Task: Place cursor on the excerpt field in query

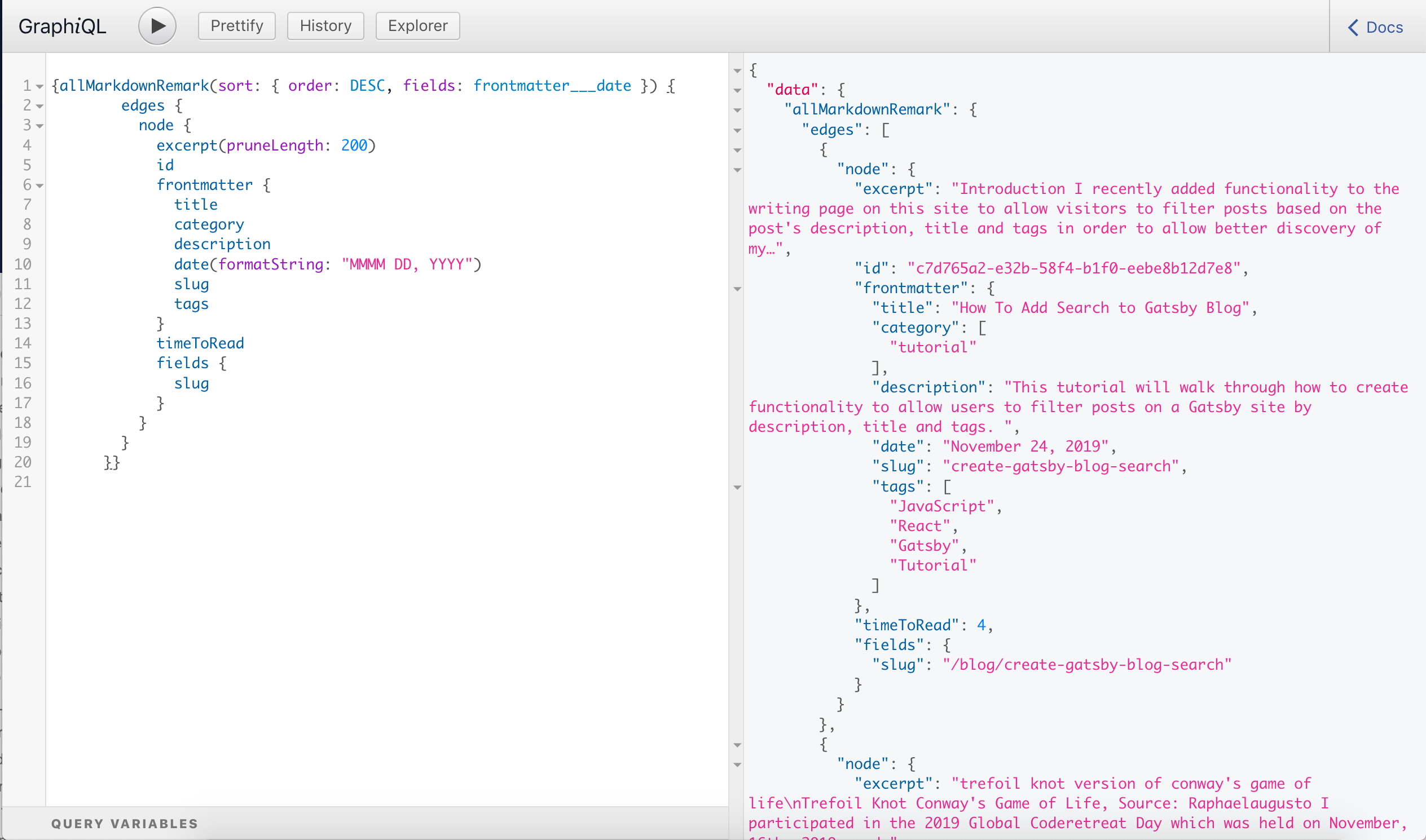Action: point(187,145)
